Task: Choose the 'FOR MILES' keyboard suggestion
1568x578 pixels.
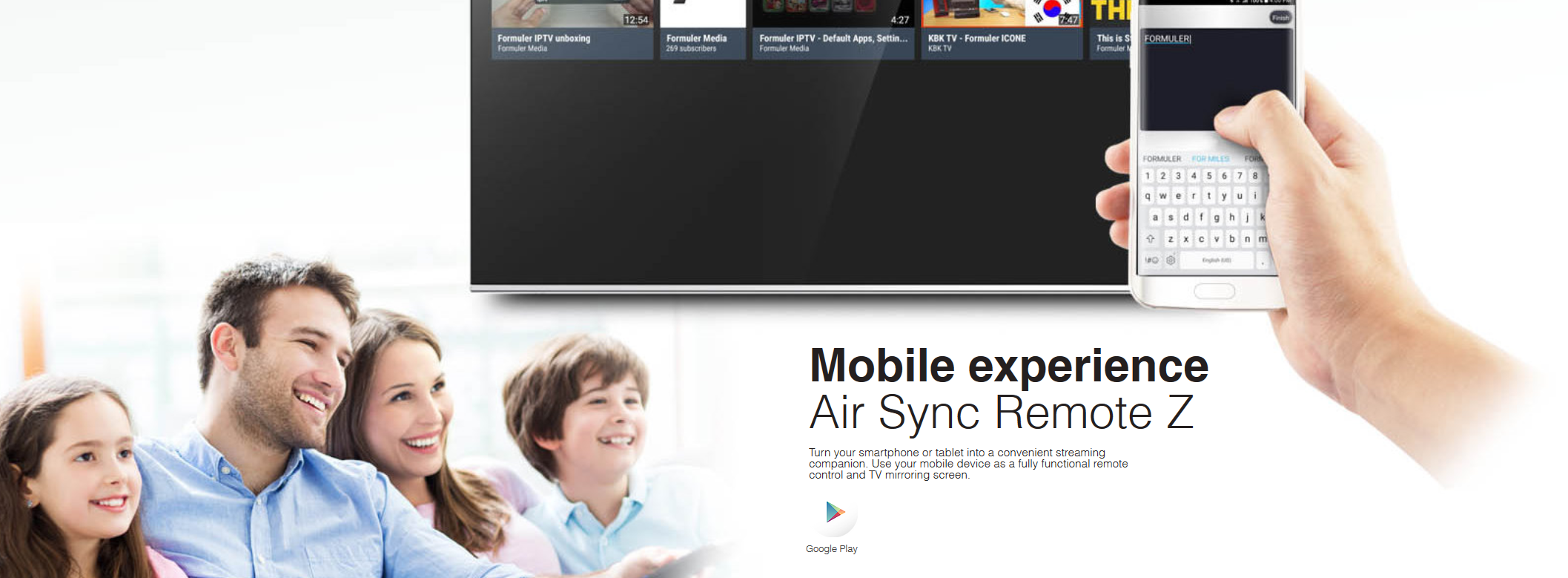Action: [x=1210, y=159]
